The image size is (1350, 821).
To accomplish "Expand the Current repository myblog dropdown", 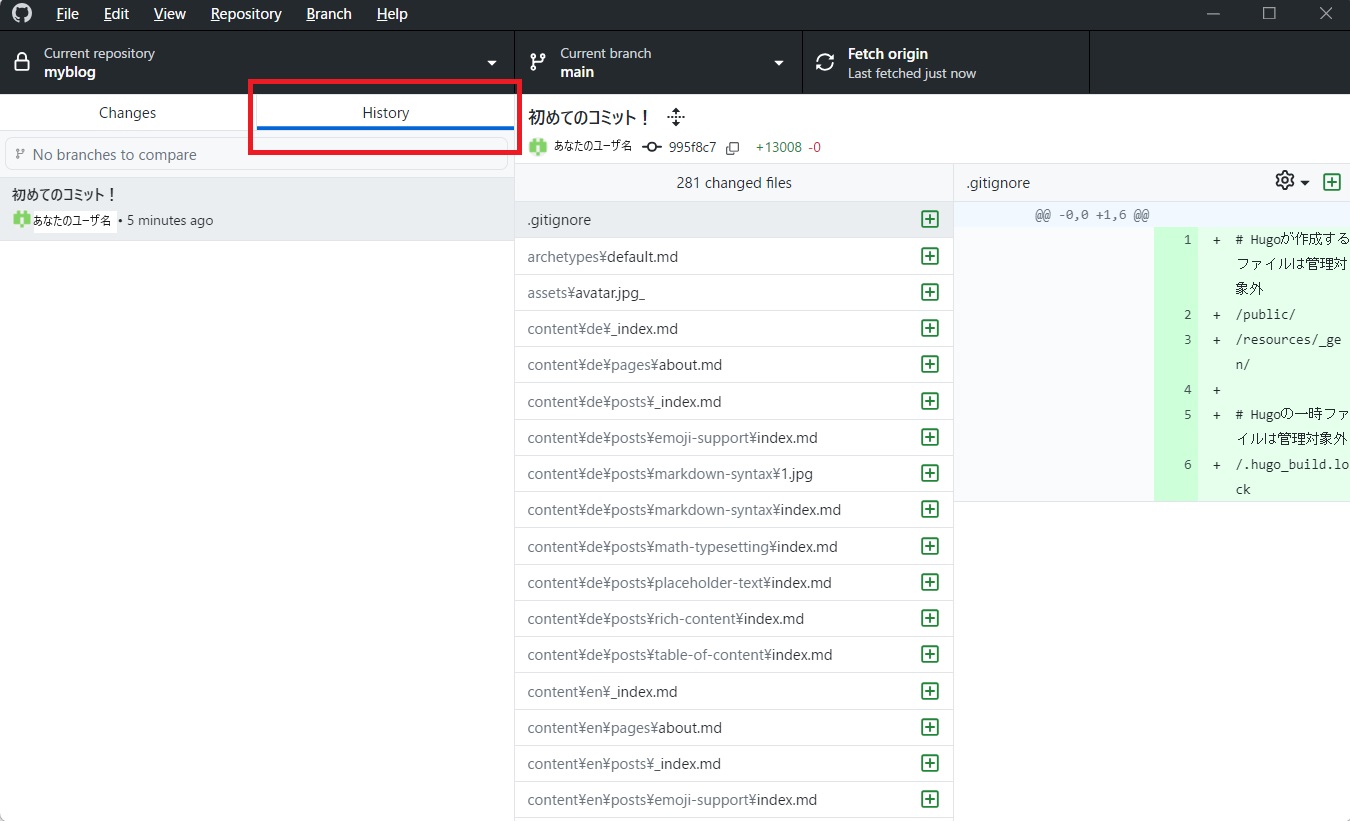I will point(257,62).
